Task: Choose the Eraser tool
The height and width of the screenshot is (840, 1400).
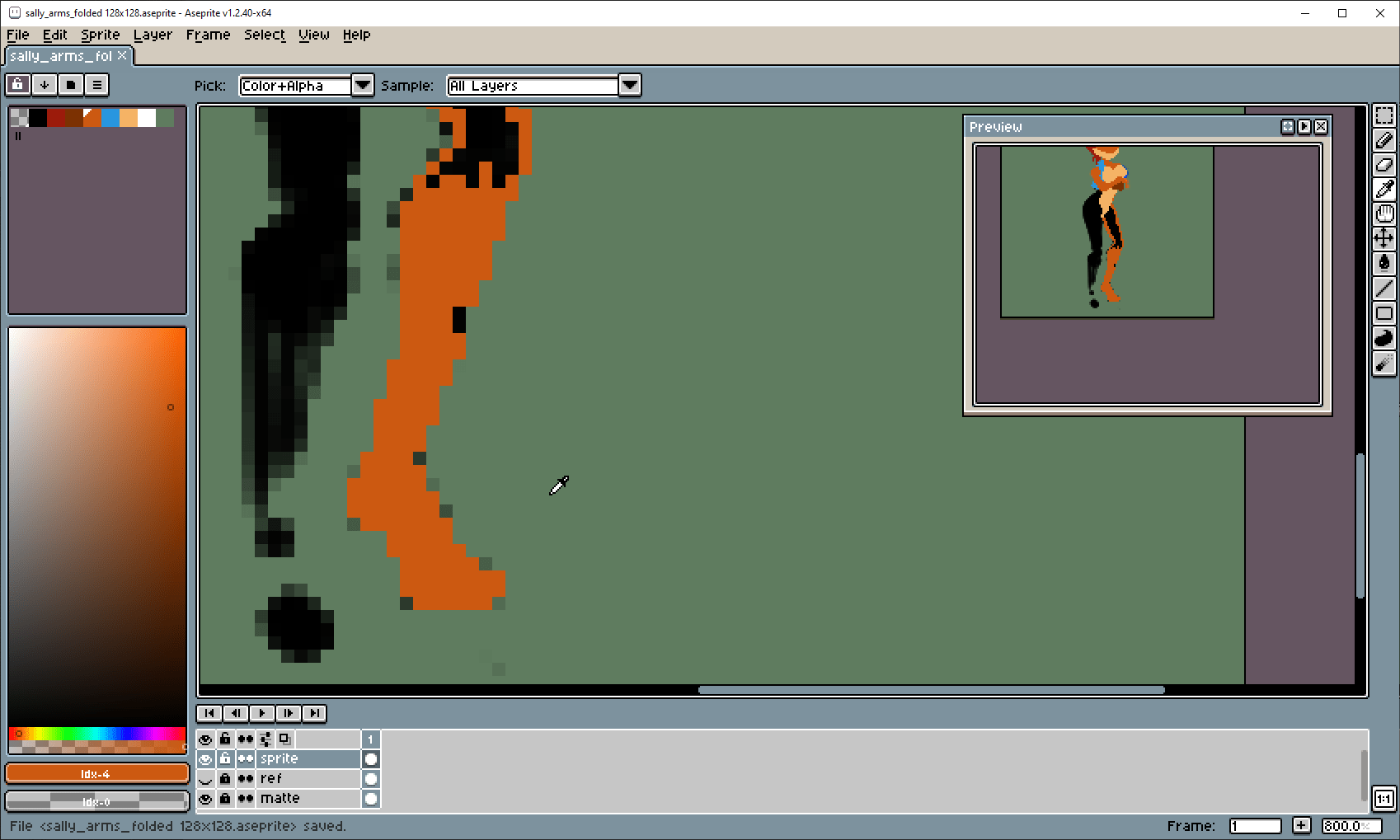Action: click(1384, 165)
